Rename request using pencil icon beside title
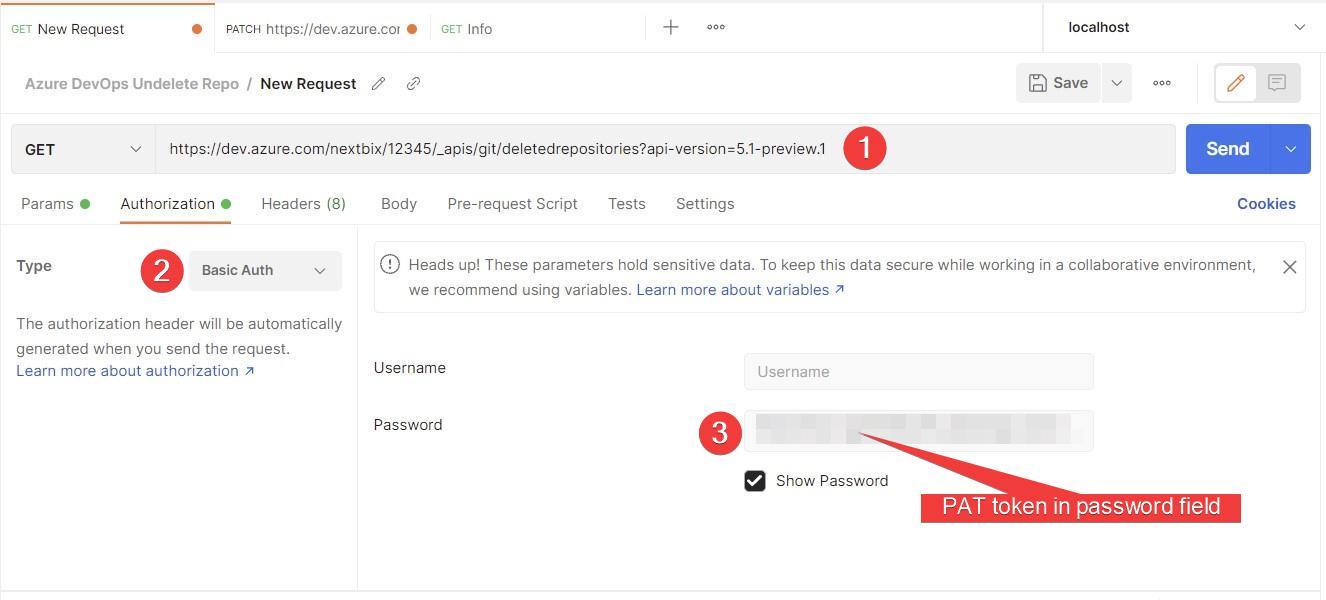Screen dimensions: 1326x600 (x=378, y=84)
